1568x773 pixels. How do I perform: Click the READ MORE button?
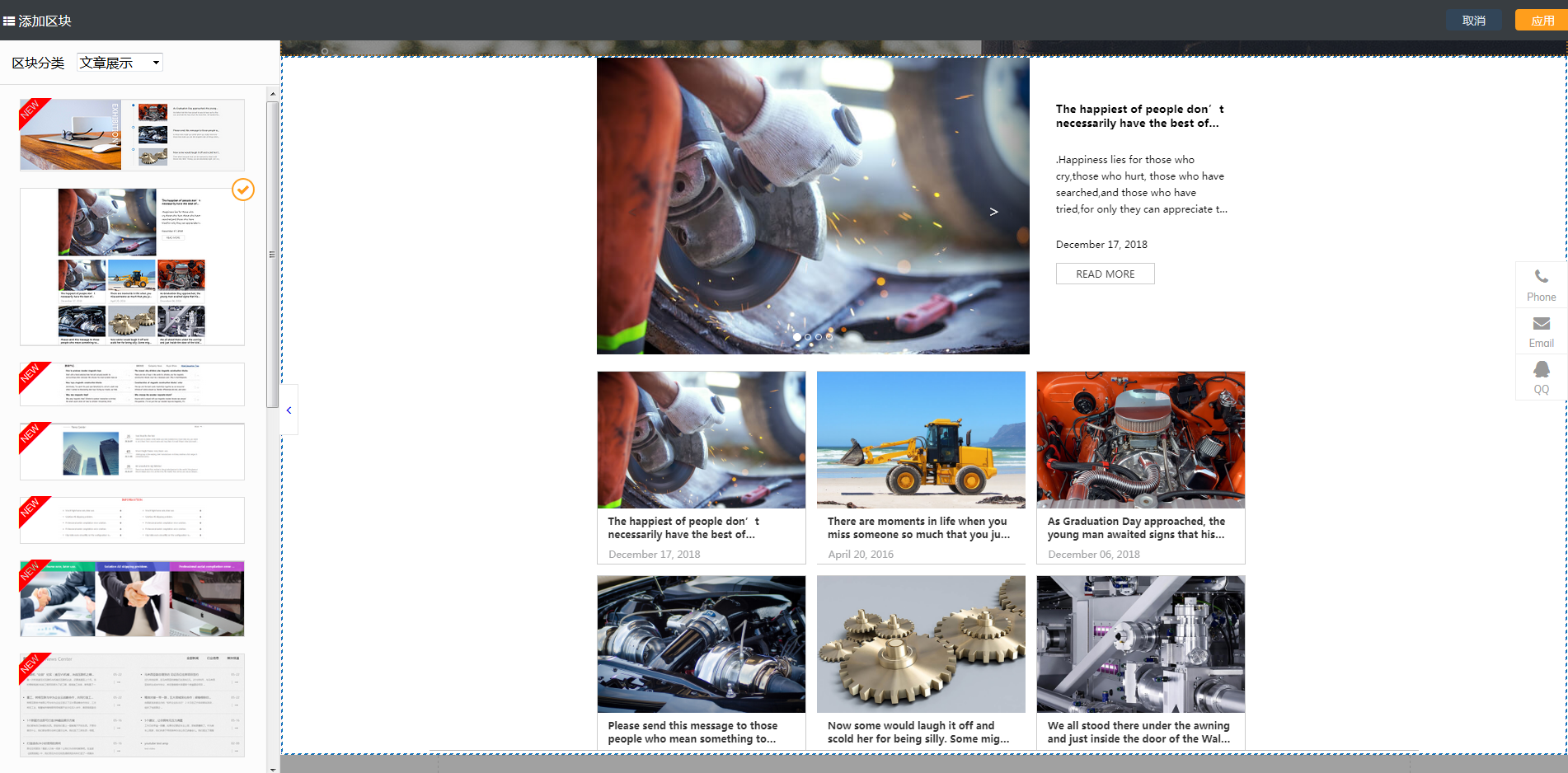pyautogui.click(x=1105, y=274)
